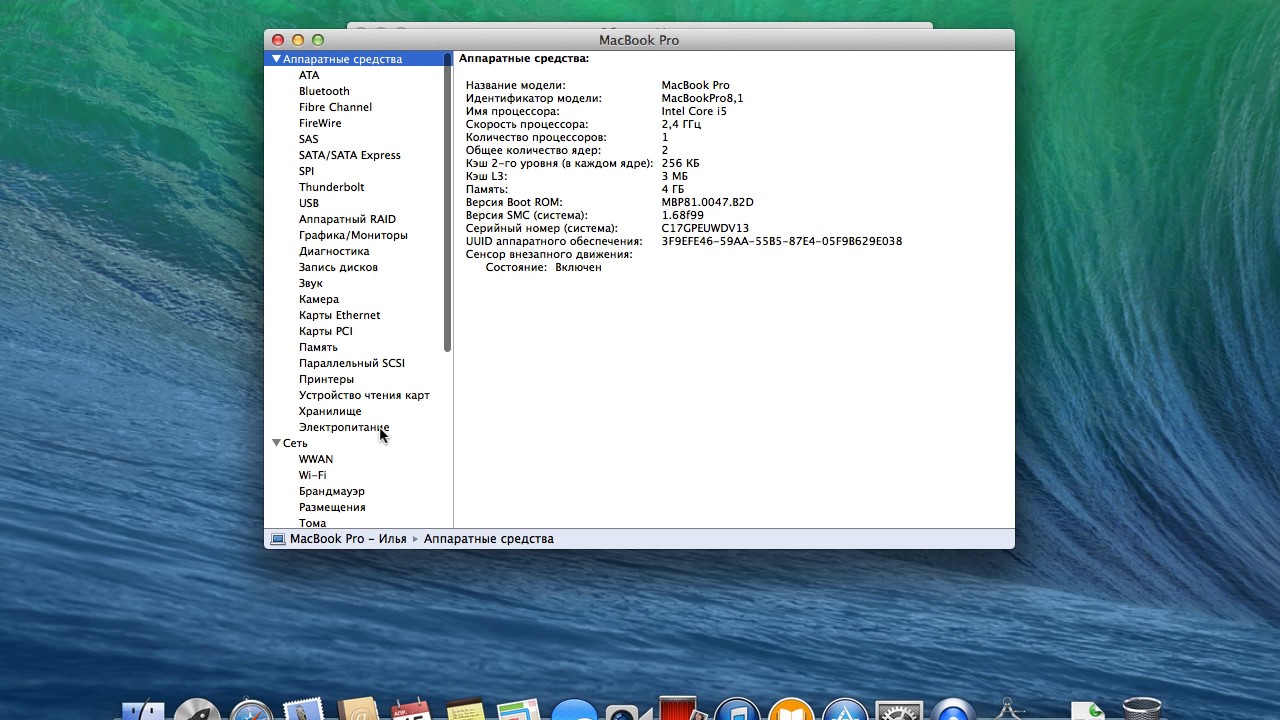The height and width of the screenshot is (720, 1280).
Task: Open Calendar icon in the dock
Action: [411, 710]
